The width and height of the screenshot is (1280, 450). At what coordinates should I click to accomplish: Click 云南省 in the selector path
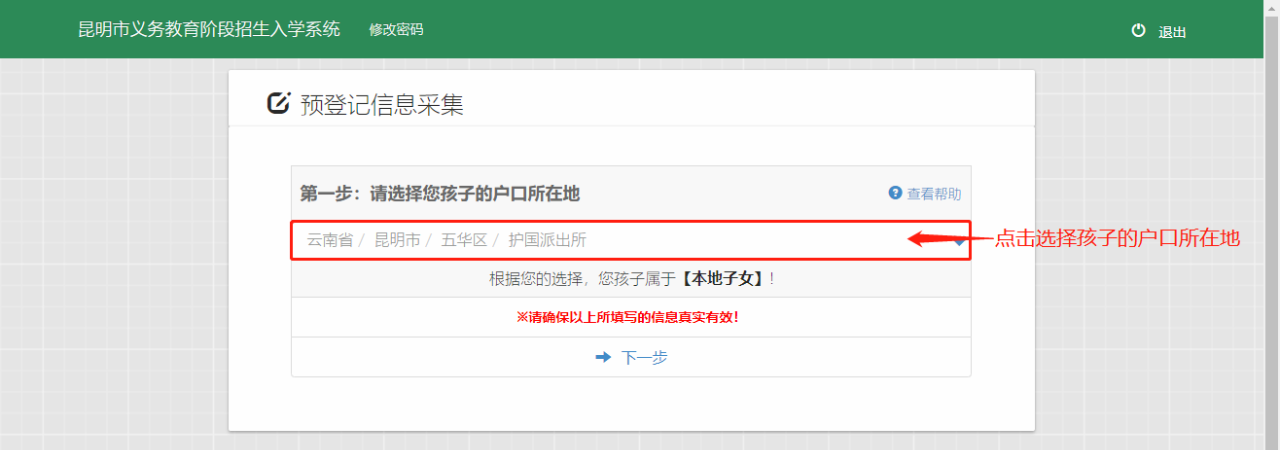tap(329, 240)
